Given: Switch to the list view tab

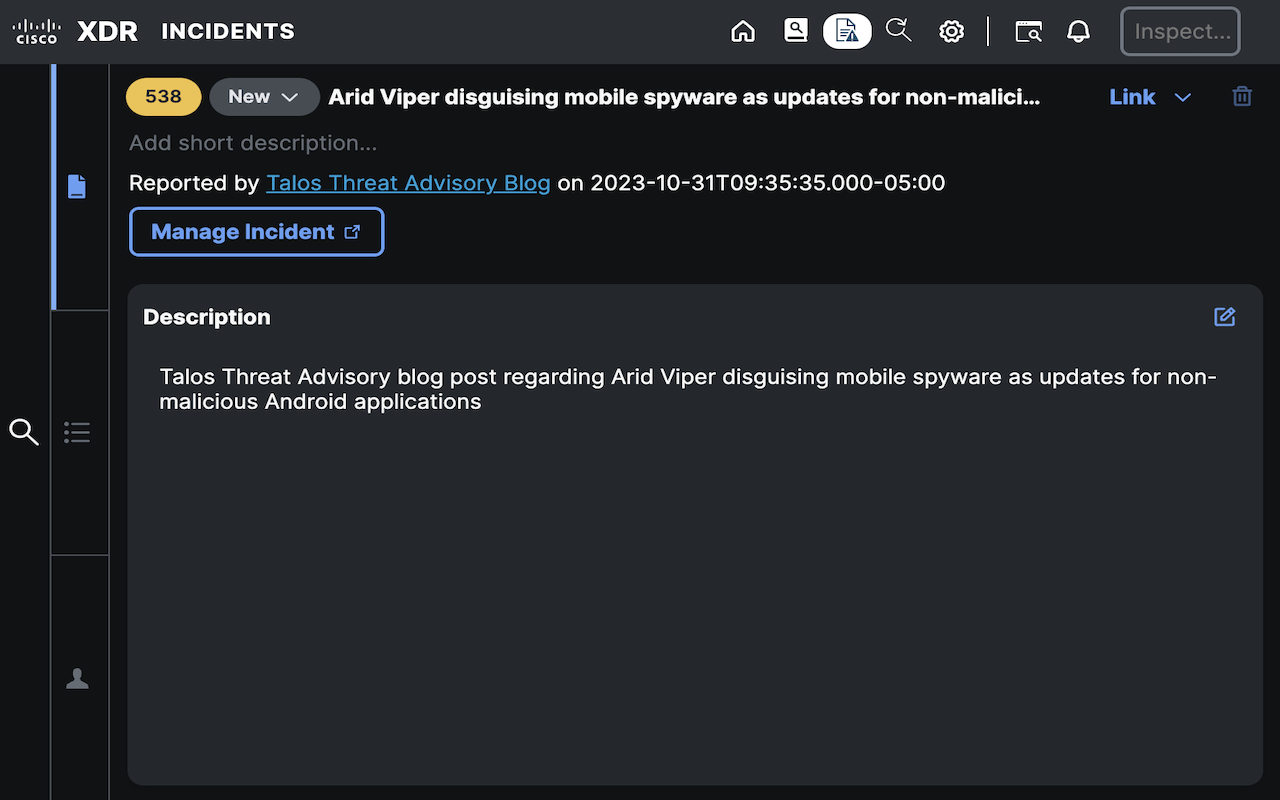Looking at the screenshot, I should coord(77,432).
